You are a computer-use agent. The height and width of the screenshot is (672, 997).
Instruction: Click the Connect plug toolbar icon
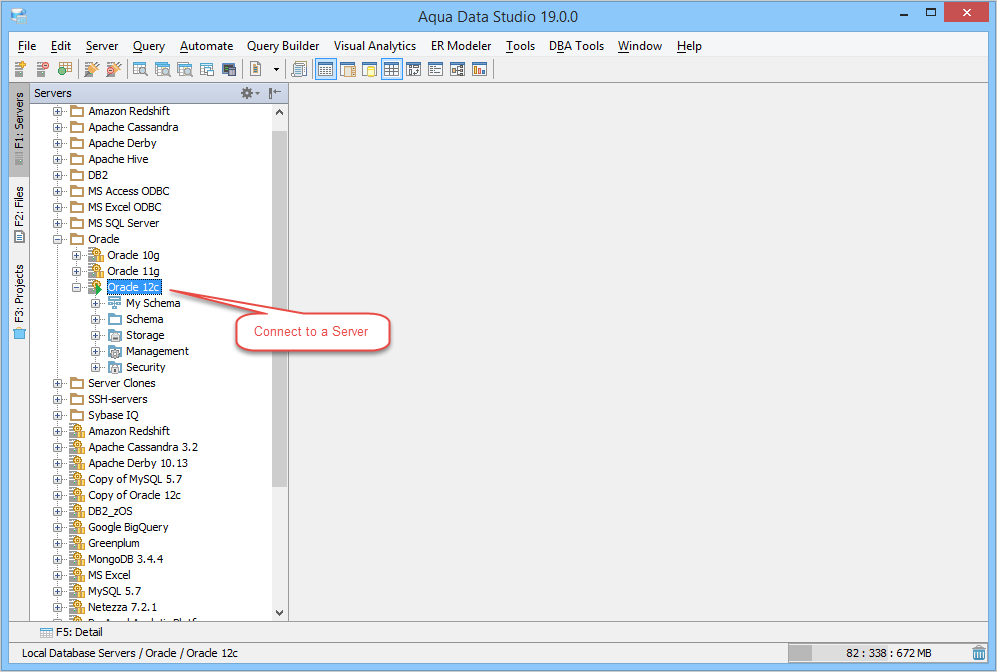click(92, 69)
